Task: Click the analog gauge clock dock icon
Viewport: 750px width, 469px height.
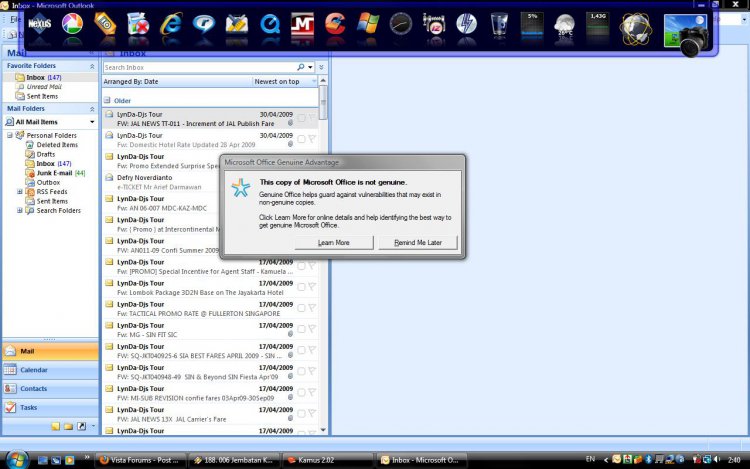Action: [x=401, y=24]
